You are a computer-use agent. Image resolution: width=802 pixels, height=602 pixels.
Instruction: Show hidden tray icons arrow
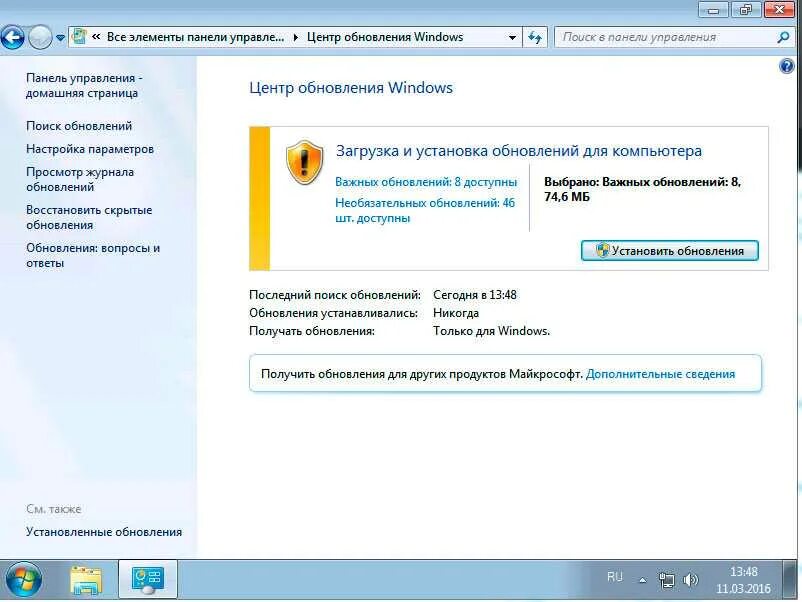(643, 580)
